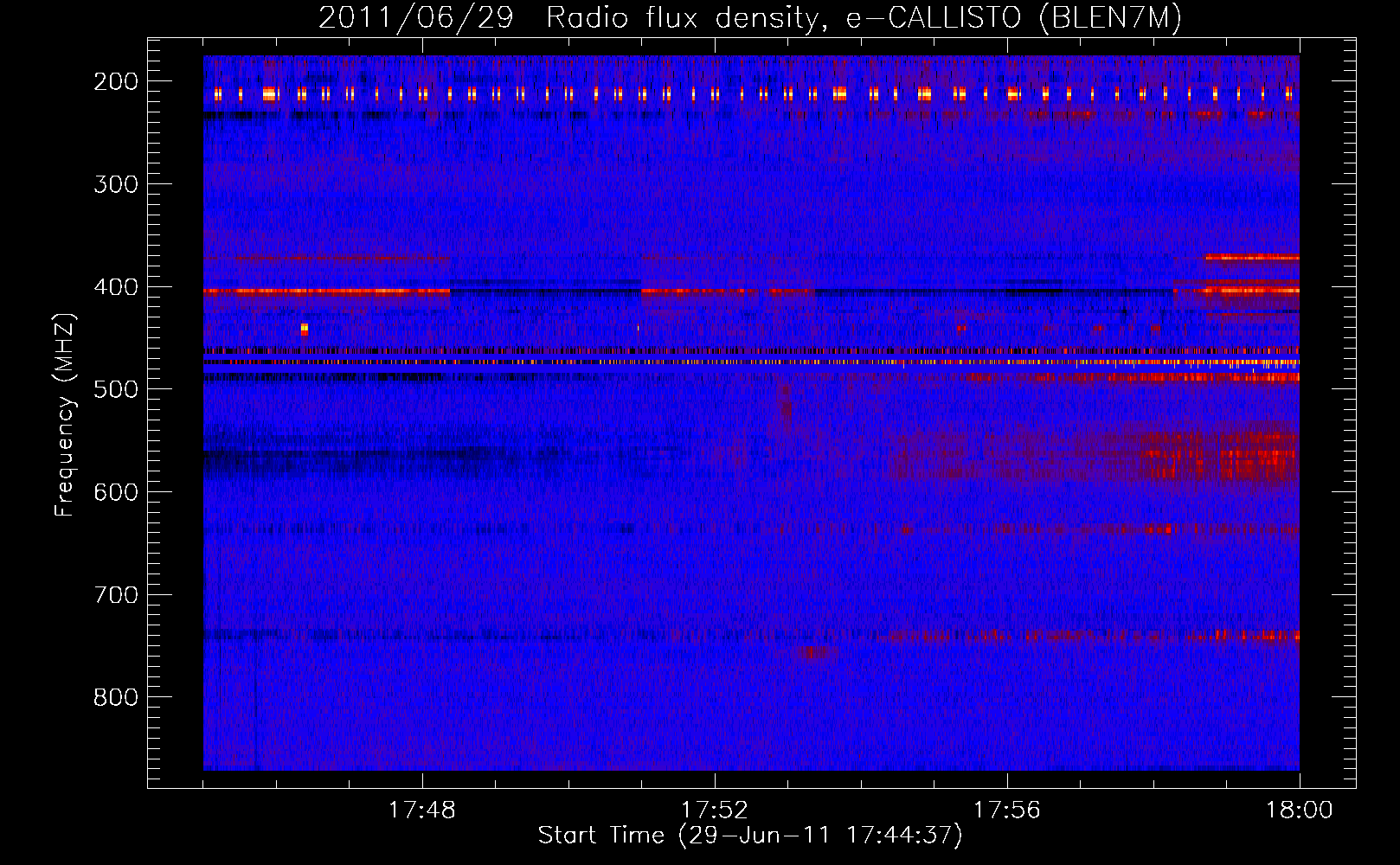Viewport: 1400px width, 865px height.
Task: Click the "Frequency (MHZ)" axis label
Action: pyautogui.click(x=65, y=414)
